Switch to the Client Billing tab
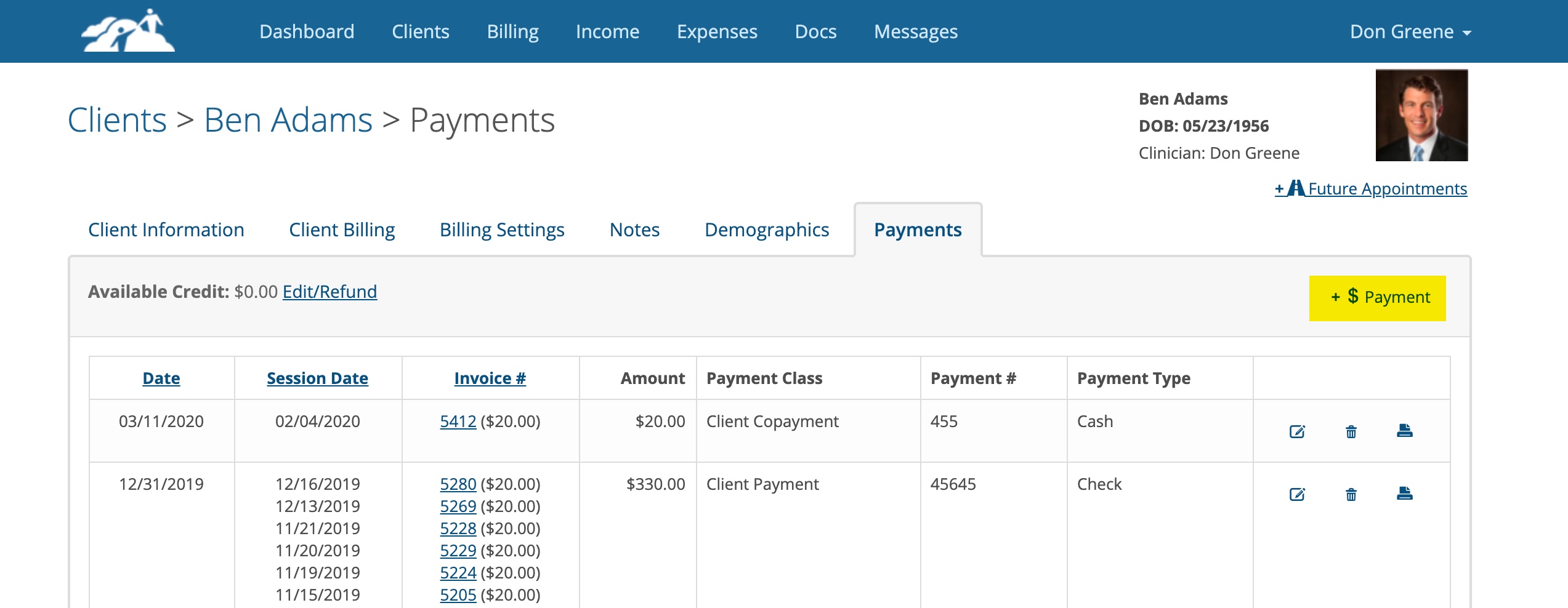This screenshot has height=608, width=1568. 342,230
